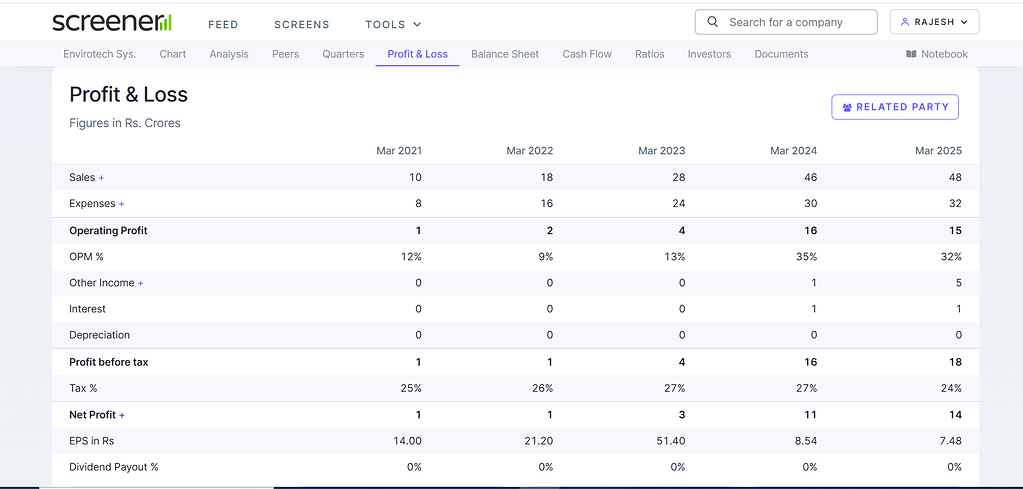Expand Net Profit plus icon

[x=122, y=415]
